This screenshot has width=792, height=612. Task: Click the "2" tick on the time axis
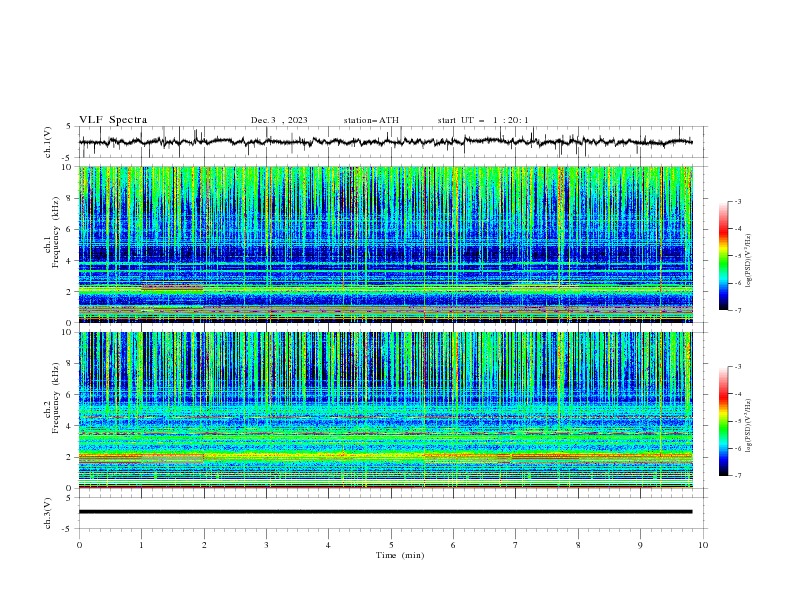[204, 545]
